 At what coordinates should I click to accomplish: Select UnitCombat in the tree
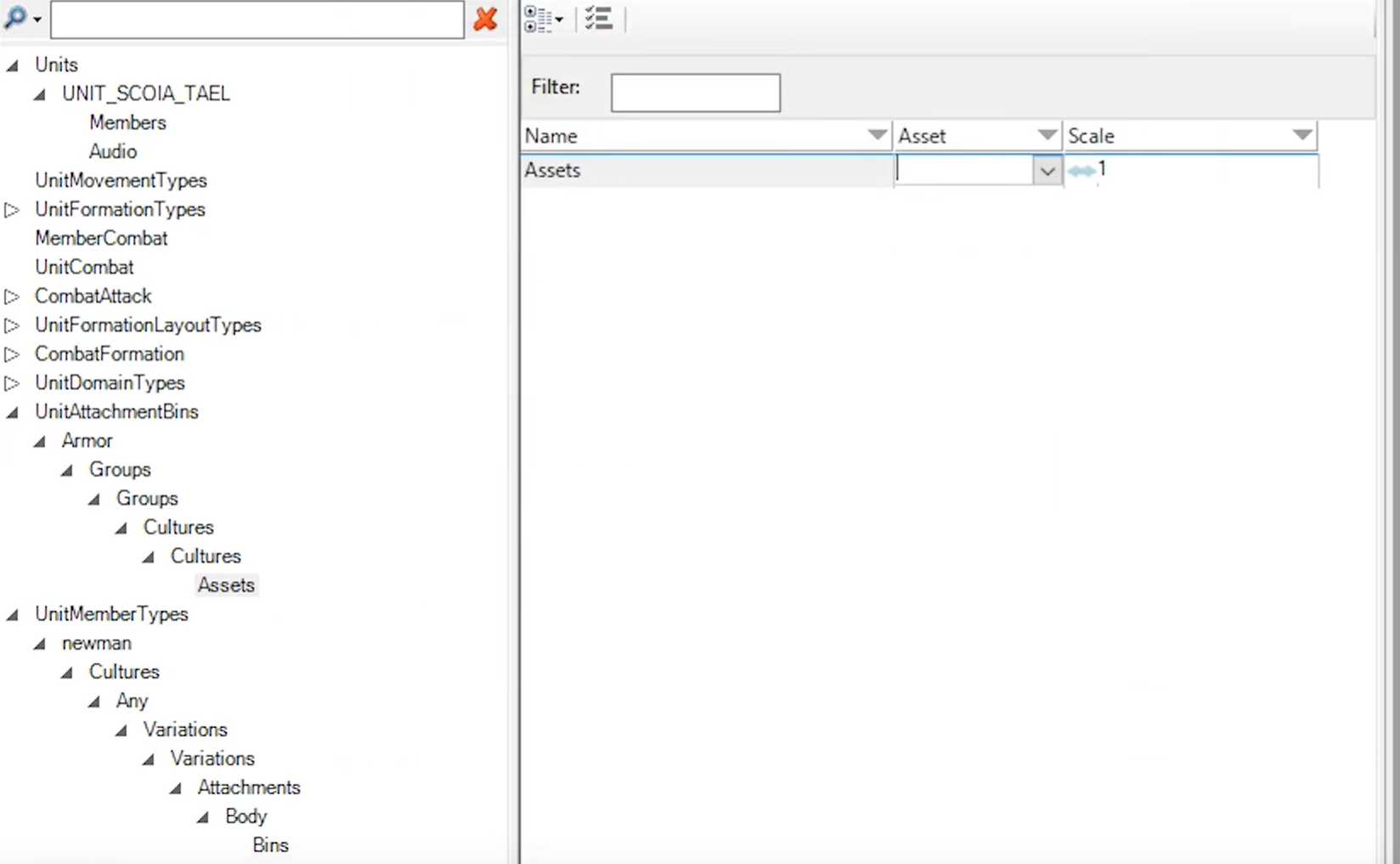click(84, 267)
